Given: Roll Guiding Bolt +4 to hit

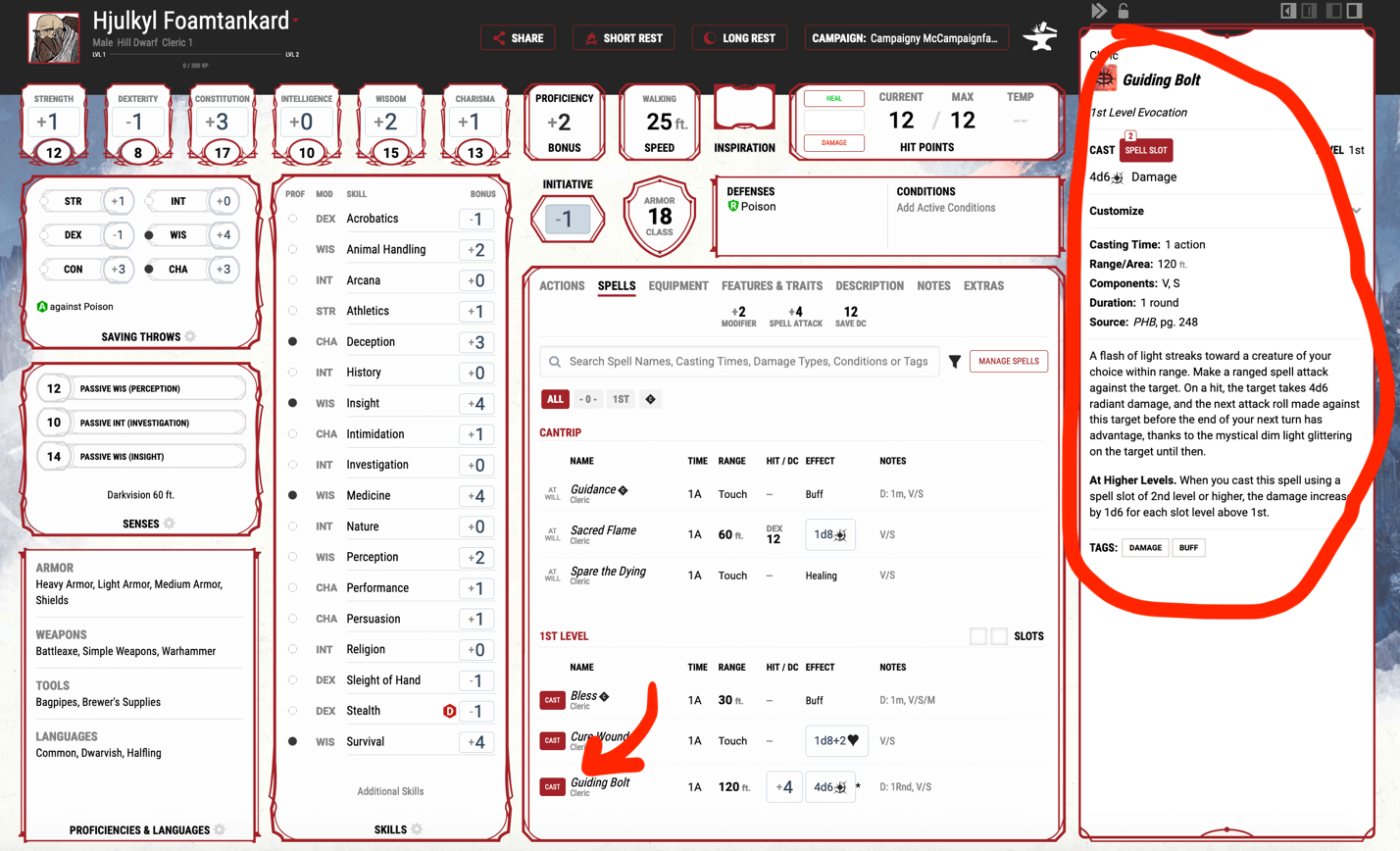Looking at the screenshot, I should (783, 787).
